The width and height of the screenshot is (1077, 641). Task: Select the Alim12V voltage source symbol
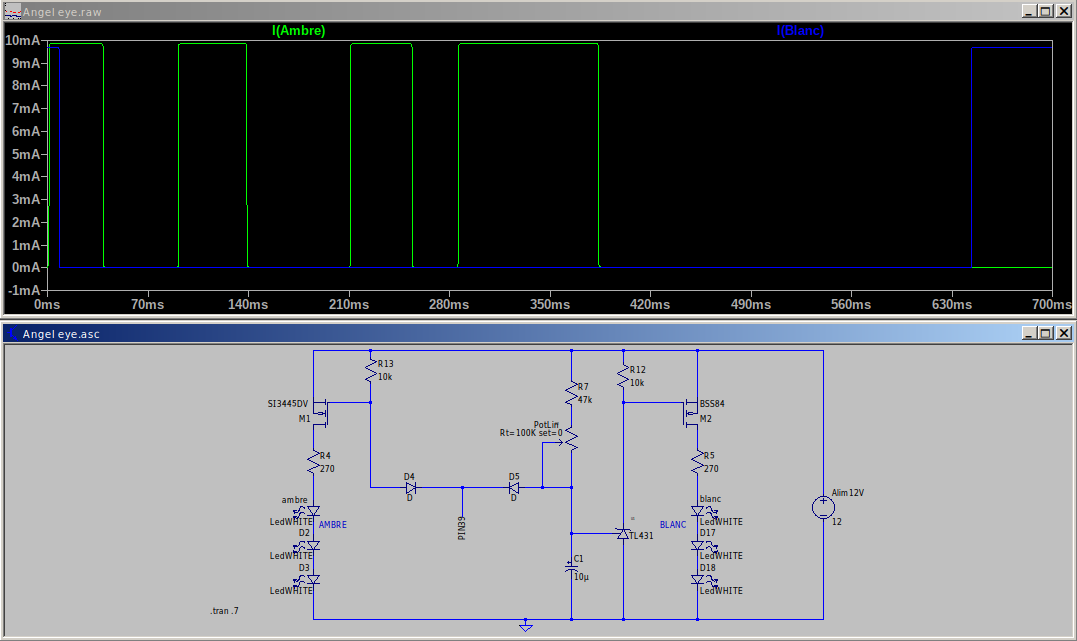tap(823, 508)
